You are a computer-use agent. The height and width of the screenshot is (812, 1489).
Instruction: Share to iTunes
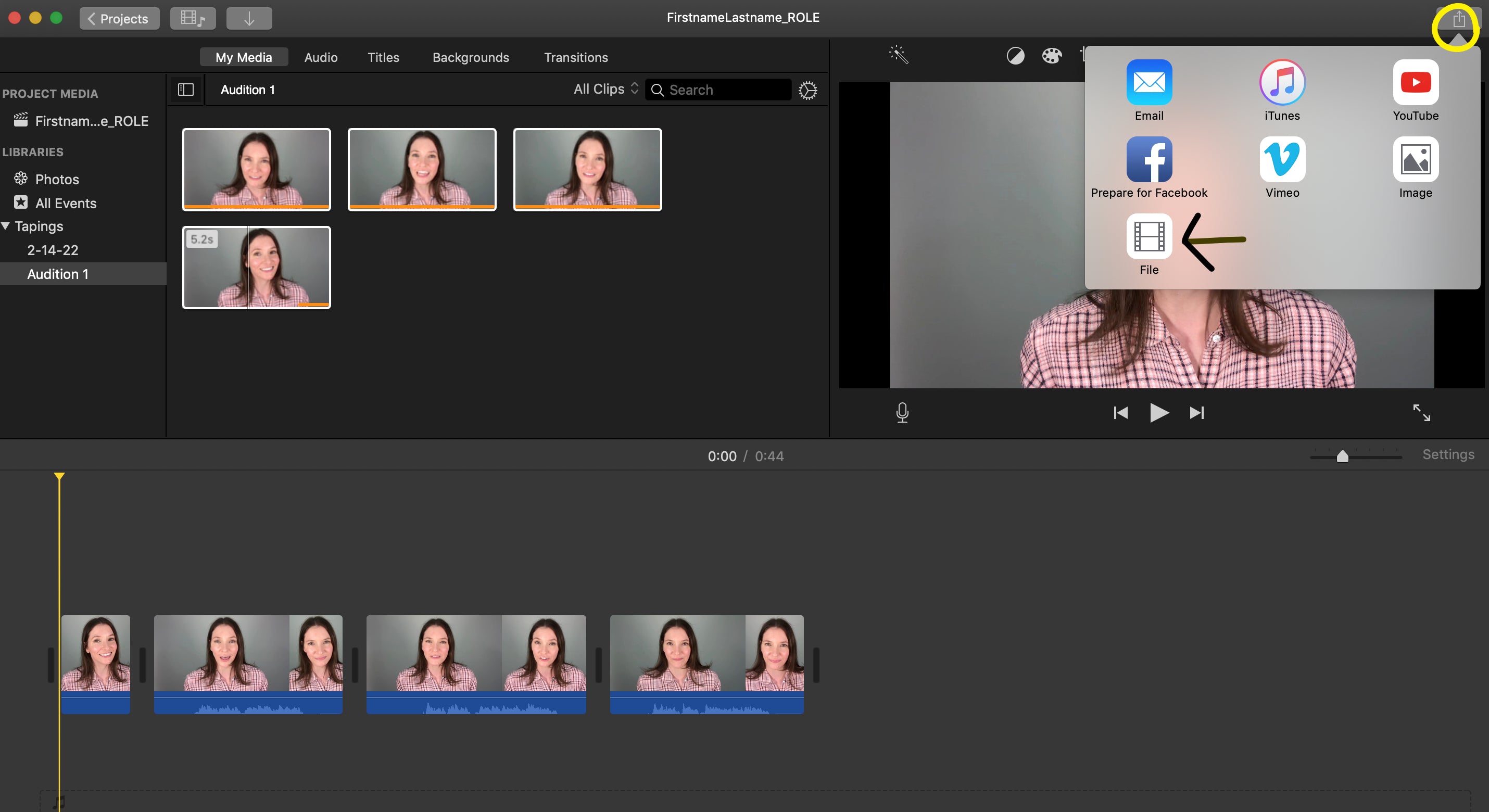coord(1282,82)
